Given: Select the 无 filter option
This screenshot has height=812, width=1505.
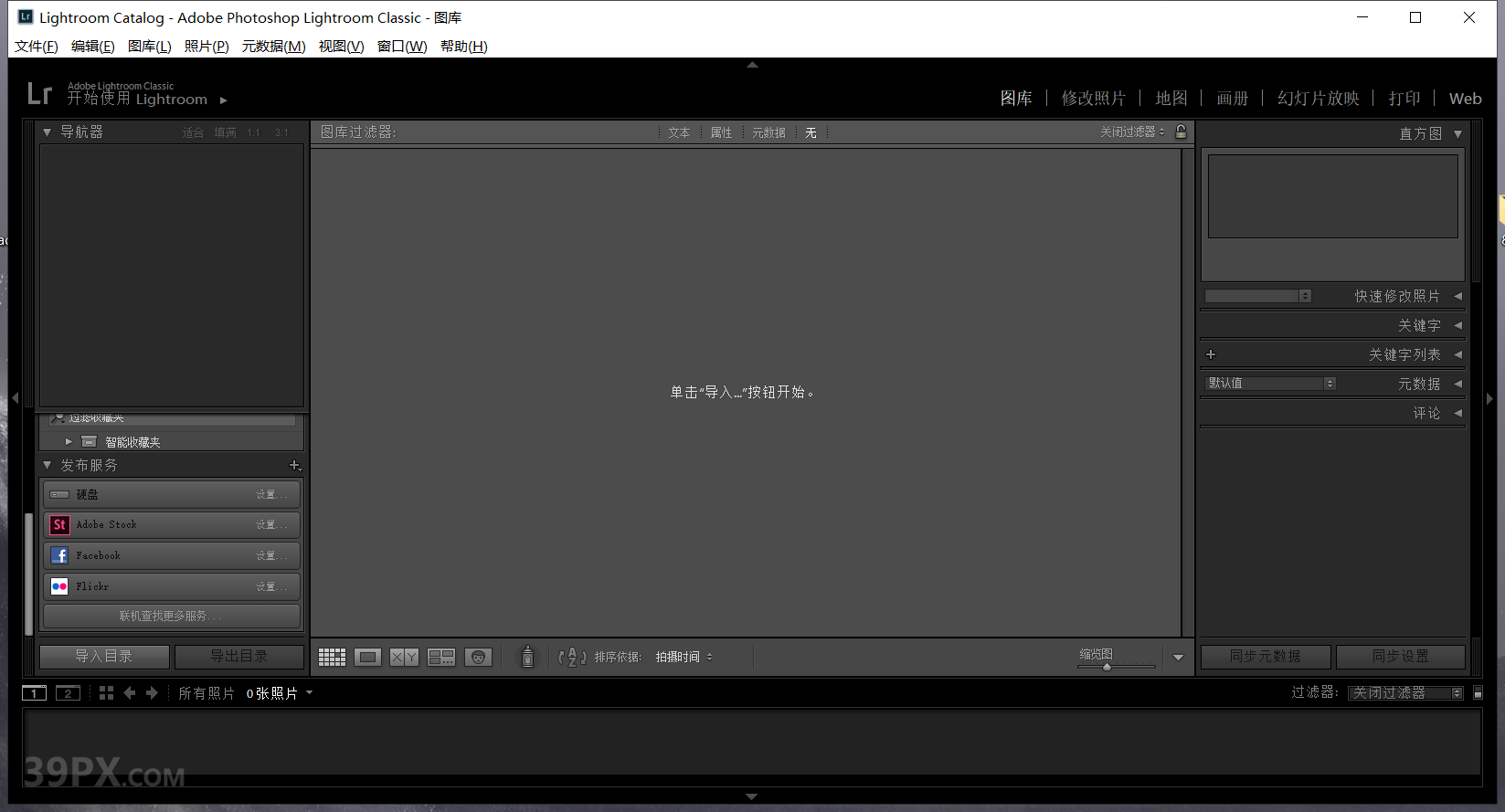Looking at the screenshot, I should click(811, 132).
